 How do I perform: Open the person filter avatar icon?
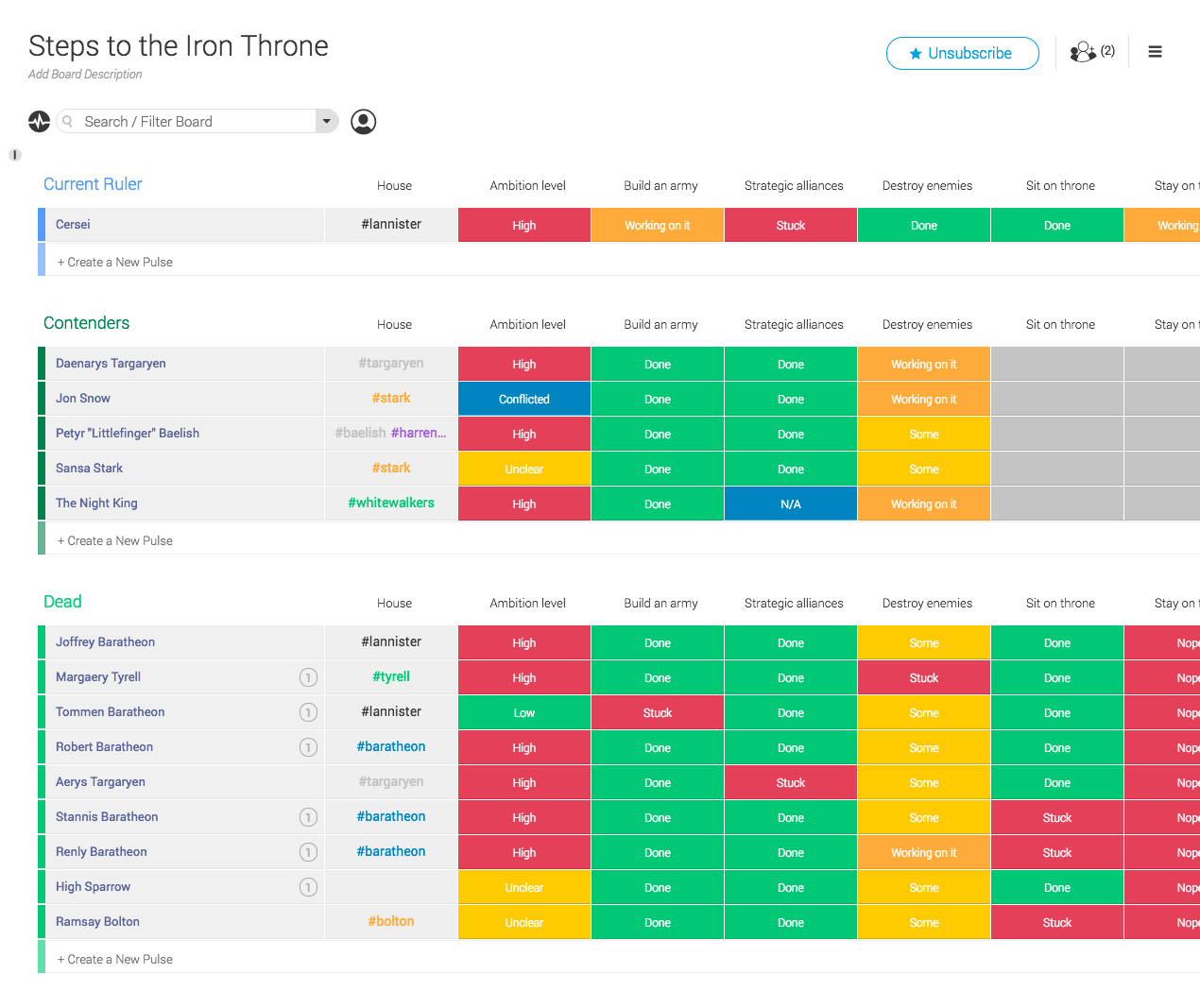tap(363, 122)
